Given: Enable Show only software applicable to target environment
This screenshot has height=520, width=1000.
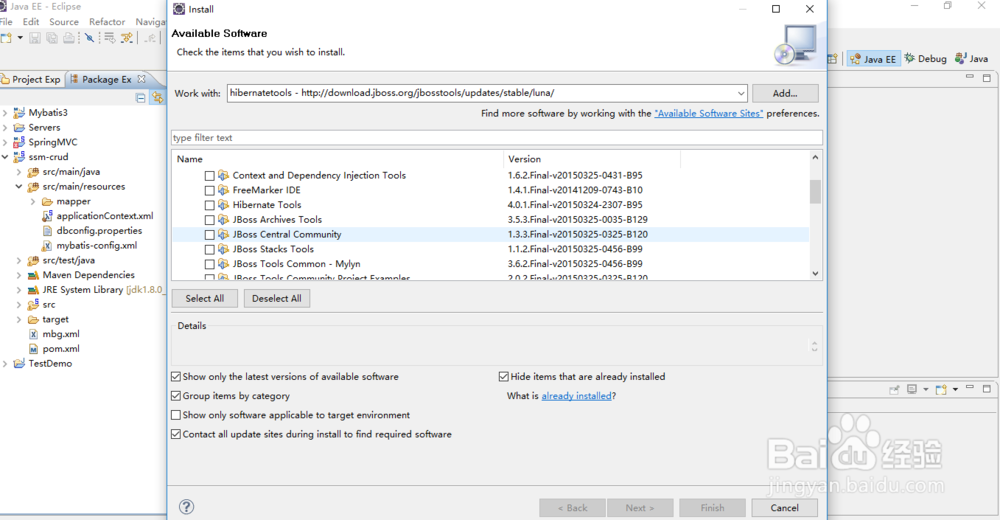Looking at the screenshot, I should coord(176,415).
